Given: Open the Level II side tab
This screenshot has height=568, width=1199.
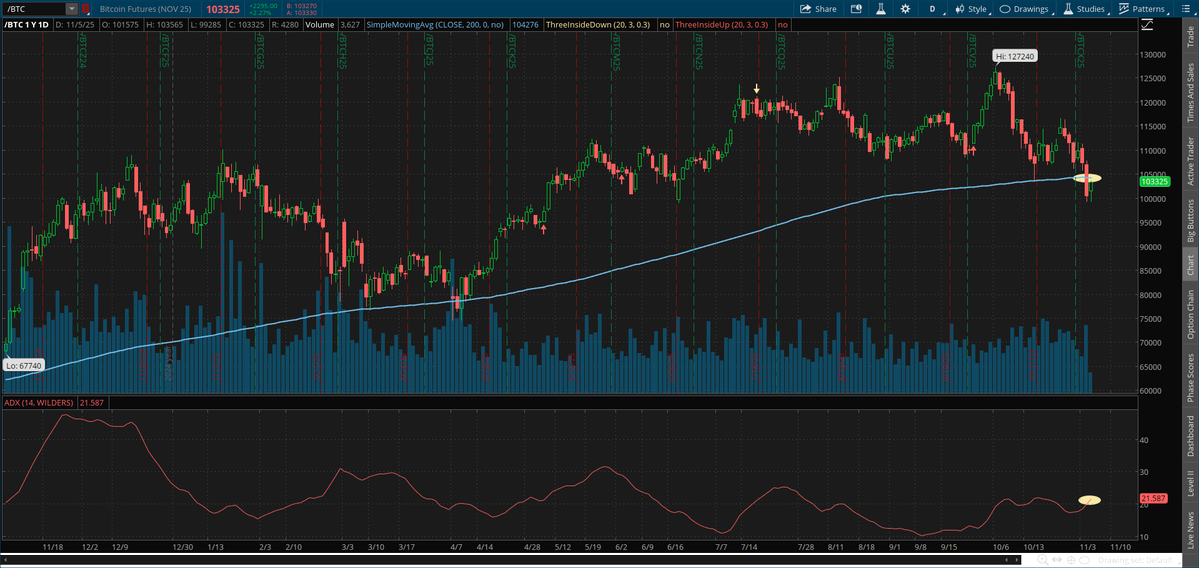Looking at the screenshot, I should click(1190, 484).
